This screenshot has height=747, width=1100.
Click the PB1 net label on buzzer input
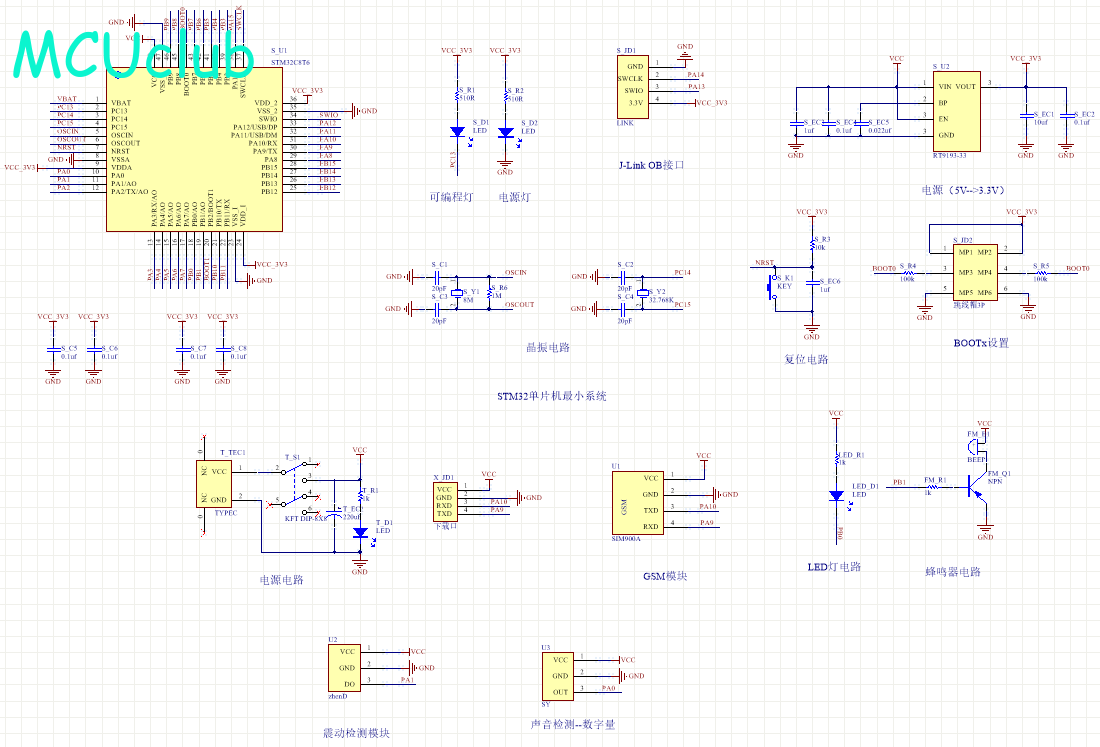pos(899,483)
